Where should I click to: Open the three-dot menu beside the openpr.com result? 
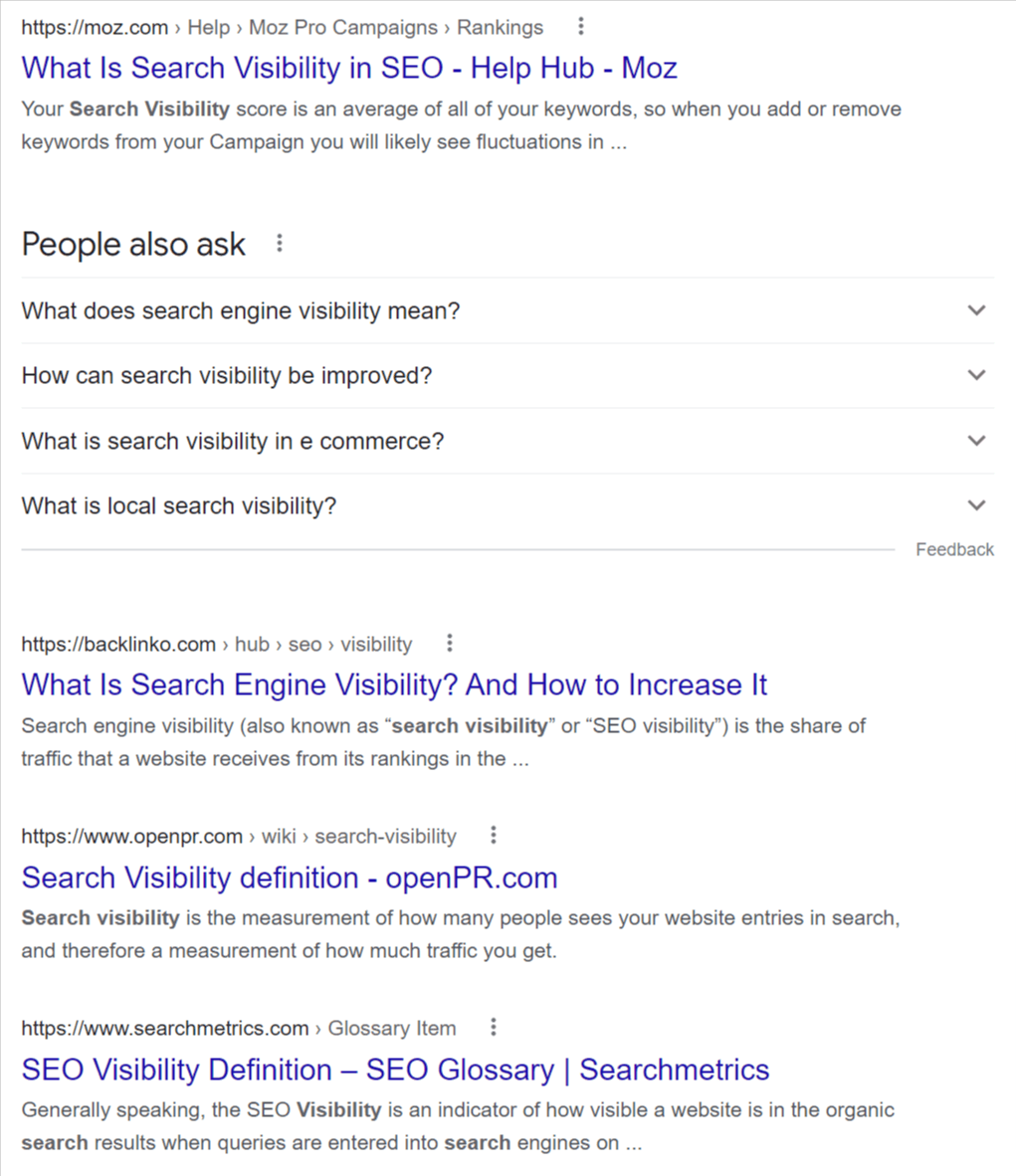coord(494,835)
